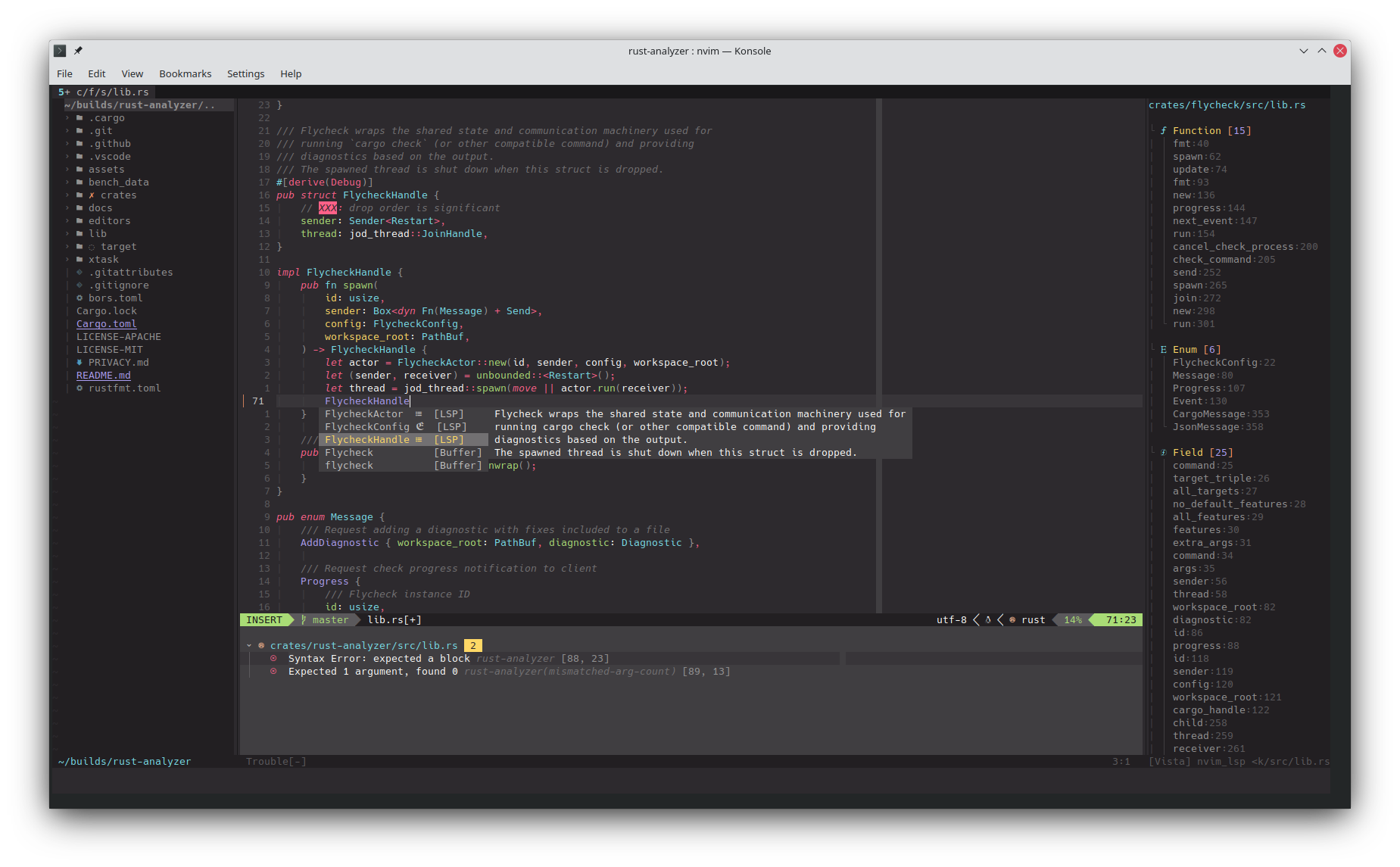
Task: Open the Help menu
Action: (x=291, y=73)
